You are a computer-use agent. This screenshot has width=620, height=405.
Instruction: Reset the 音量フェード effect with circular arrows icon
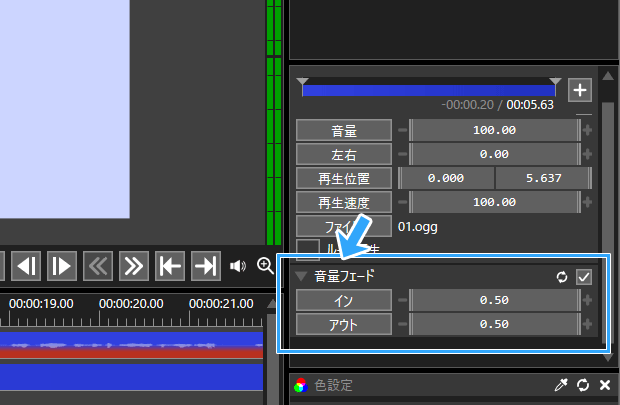click(x=561, y=277)
